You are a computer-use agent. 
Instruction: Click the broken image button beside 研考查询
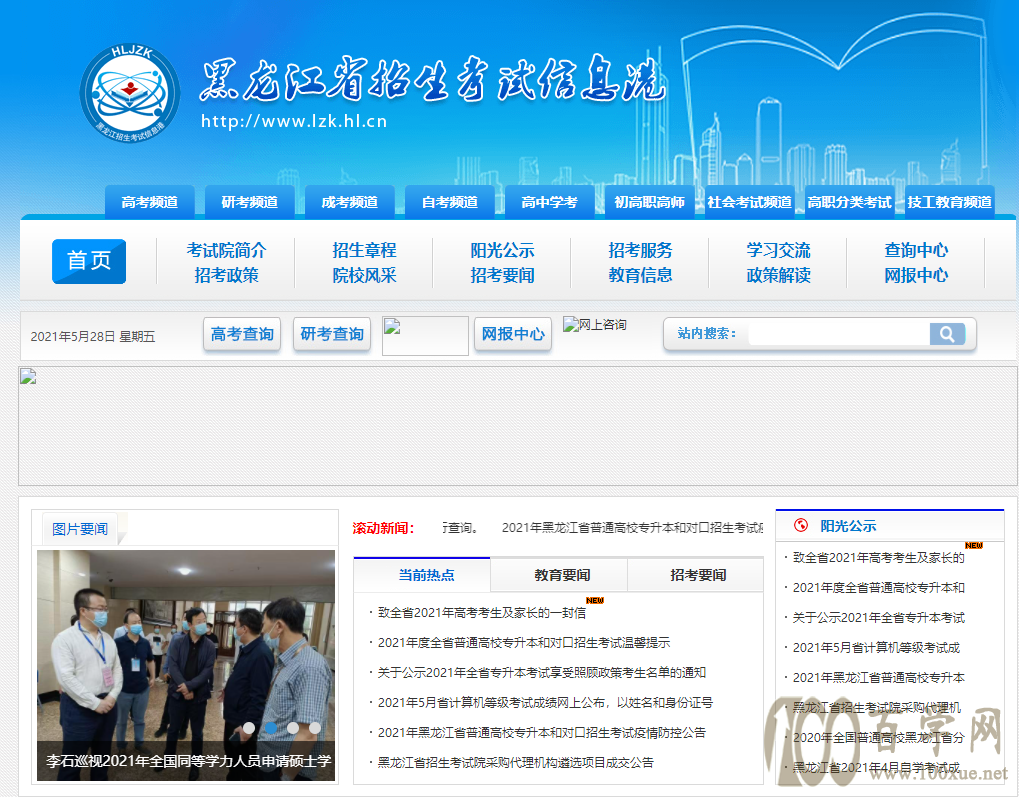coord(425,335)
